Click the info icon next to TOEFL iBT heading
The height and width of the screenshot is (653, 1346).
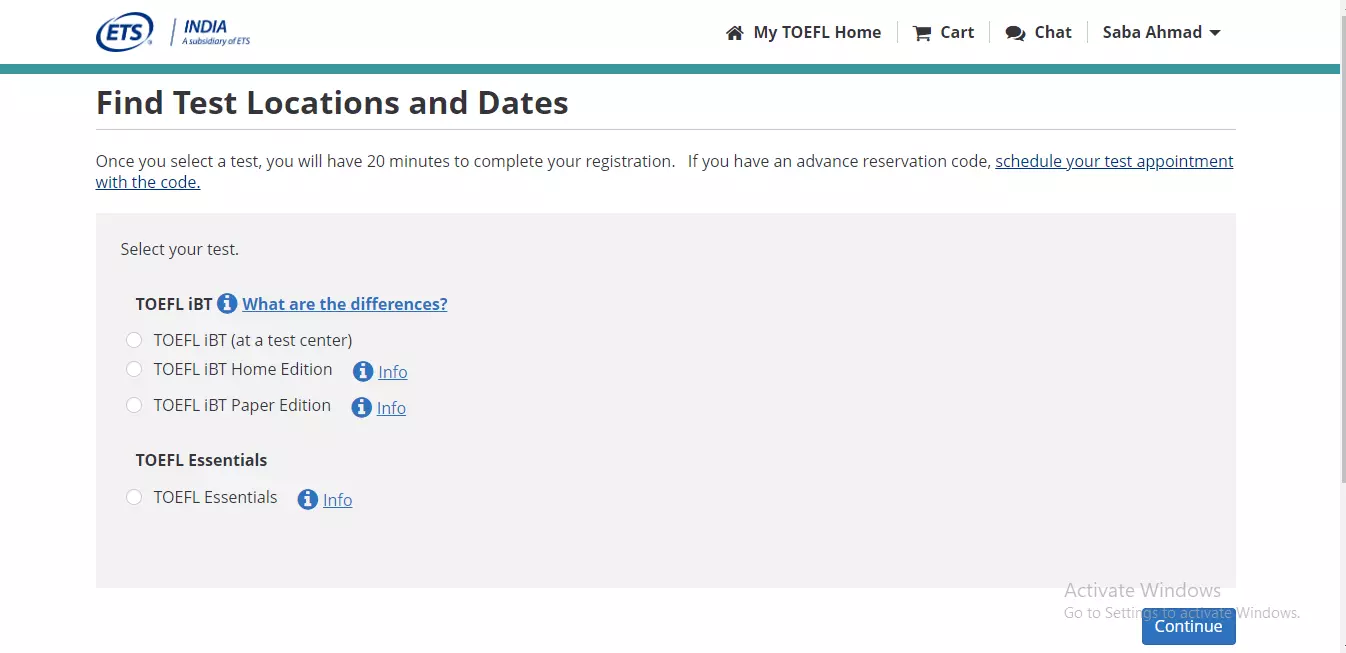(x=227, y=303)
